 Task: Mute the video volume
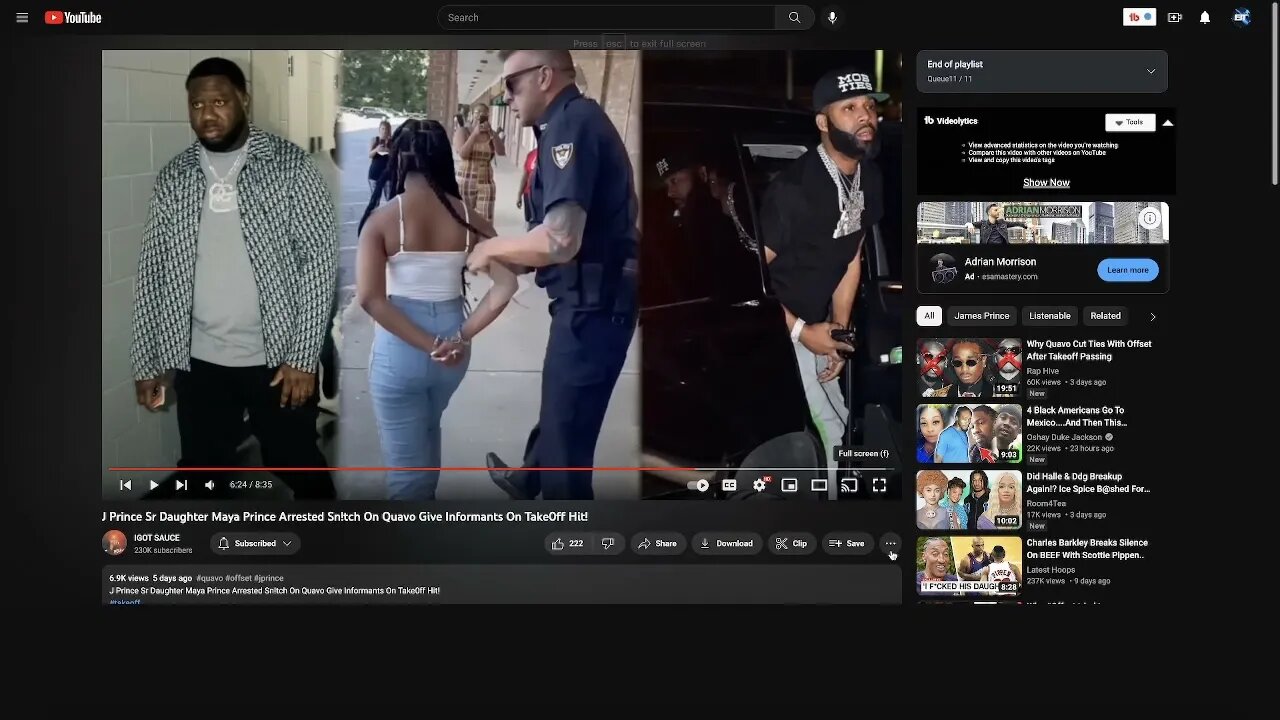click(209, 485)
